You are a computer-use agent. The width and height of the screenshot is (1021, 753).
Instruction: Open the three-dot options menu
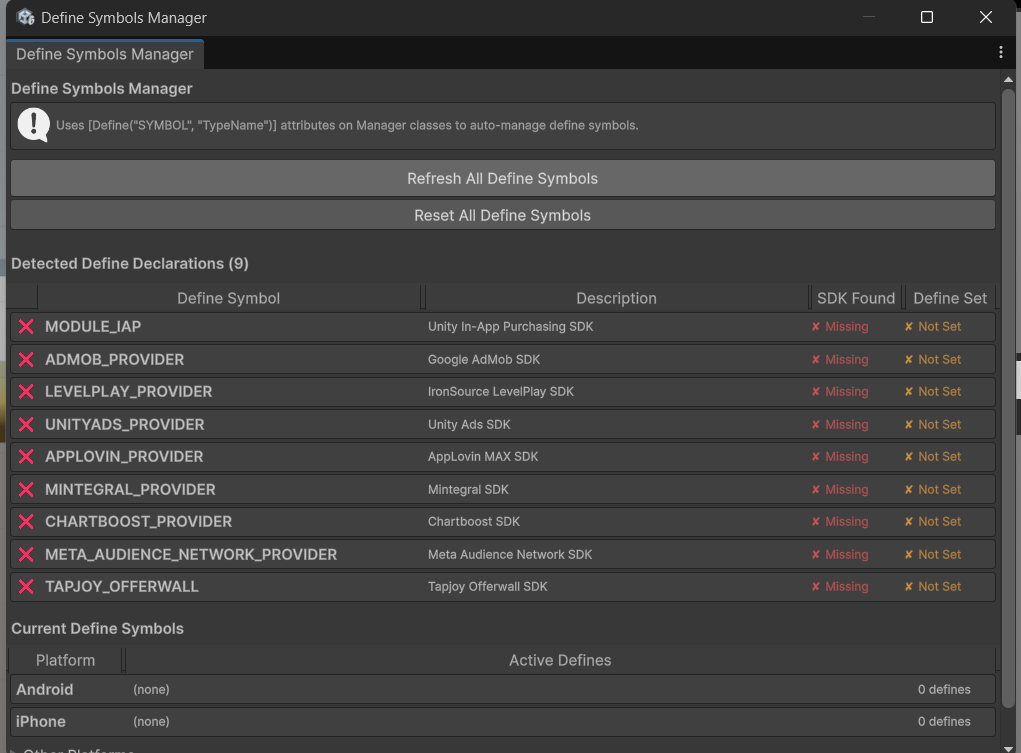[x=1001, y=51]
